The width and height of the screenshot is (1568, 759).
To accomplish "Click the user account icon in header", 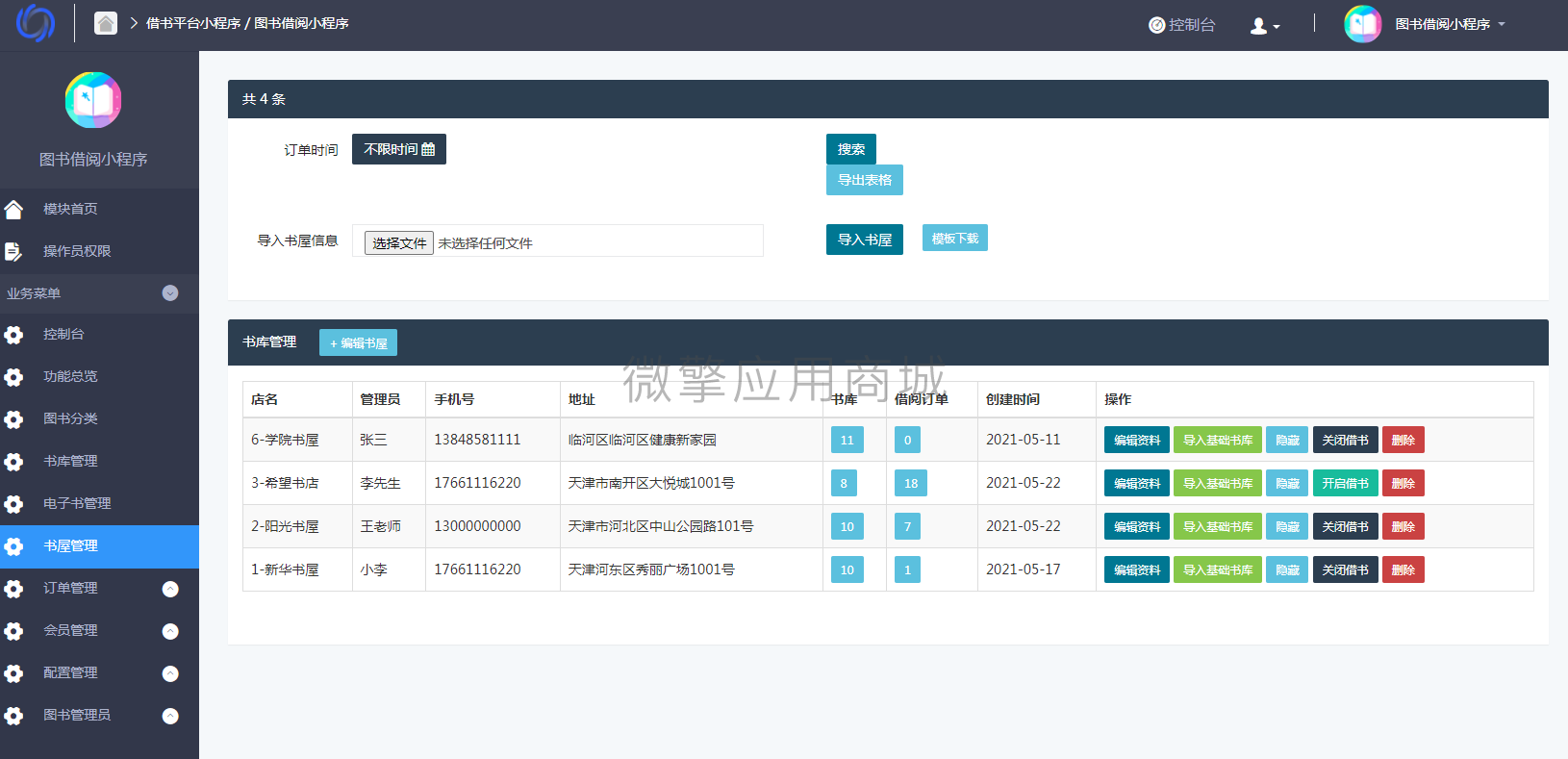I will click(x=1264, y=26).
